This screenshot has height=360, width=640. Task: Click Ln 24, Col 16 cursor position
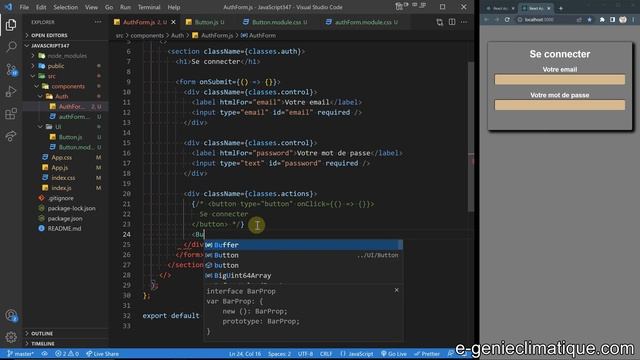245,354
